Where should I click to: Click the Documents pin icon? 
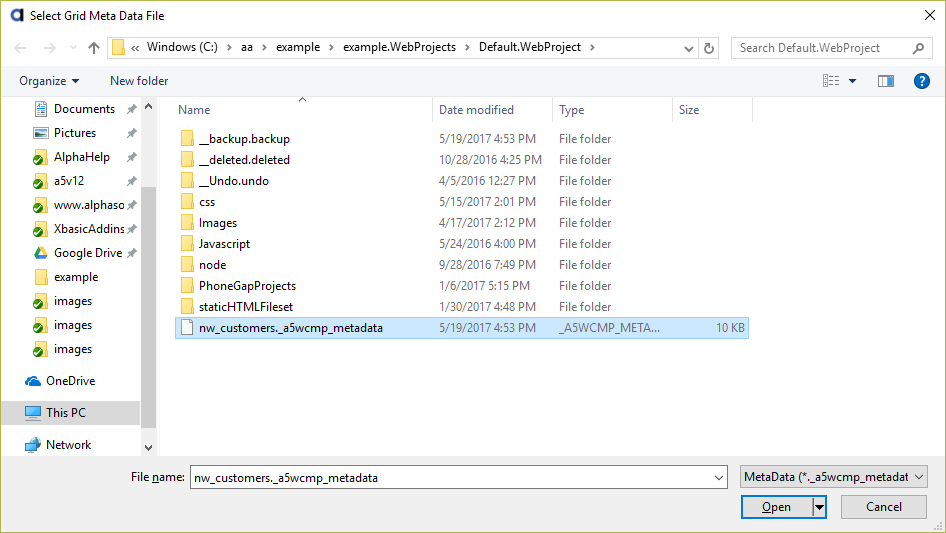click(x=131, y=109)
